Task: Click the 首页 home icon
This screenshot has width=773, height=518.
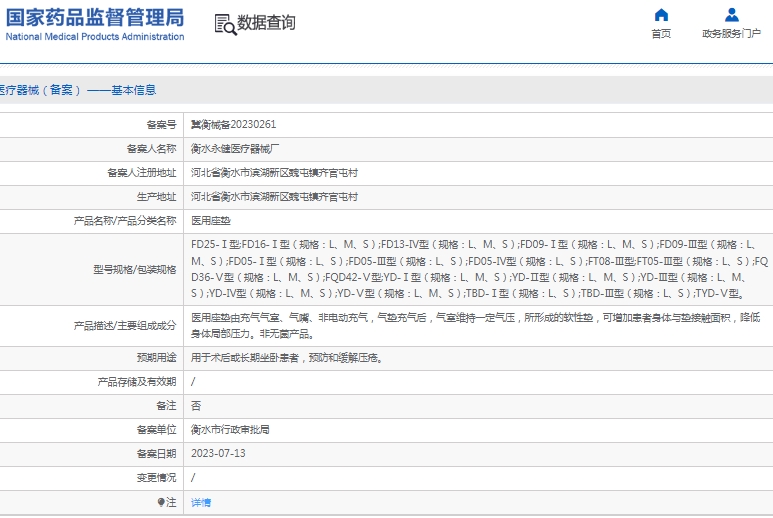Action: click(661, 15)
